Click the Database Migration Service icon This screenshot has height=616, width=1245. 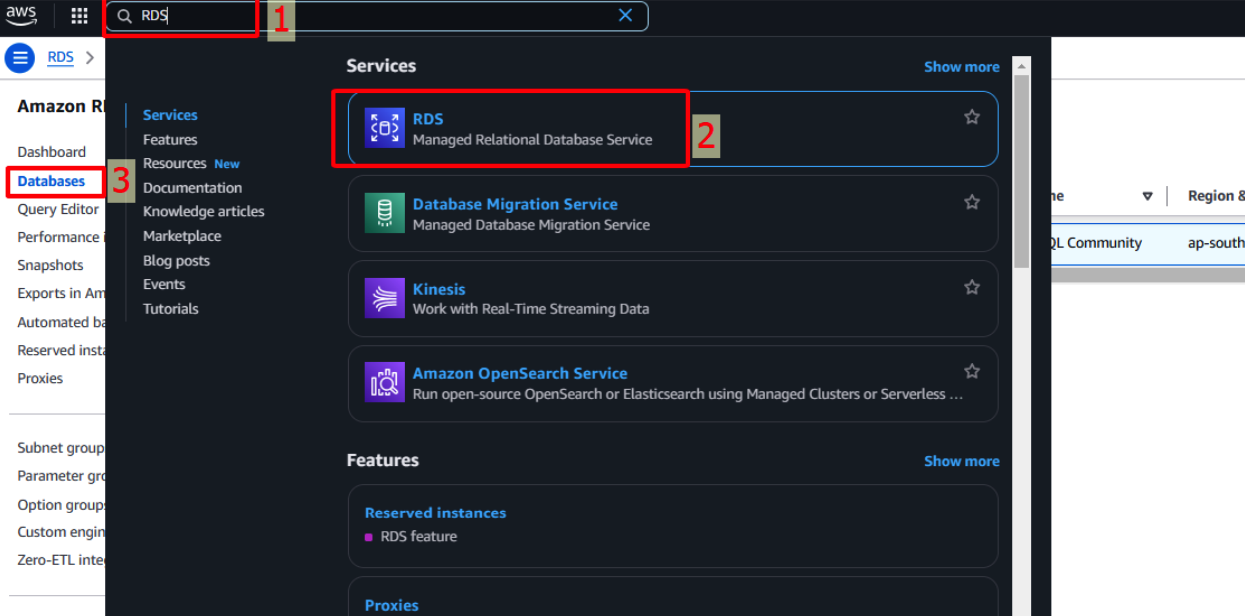(x=385, y=213)
